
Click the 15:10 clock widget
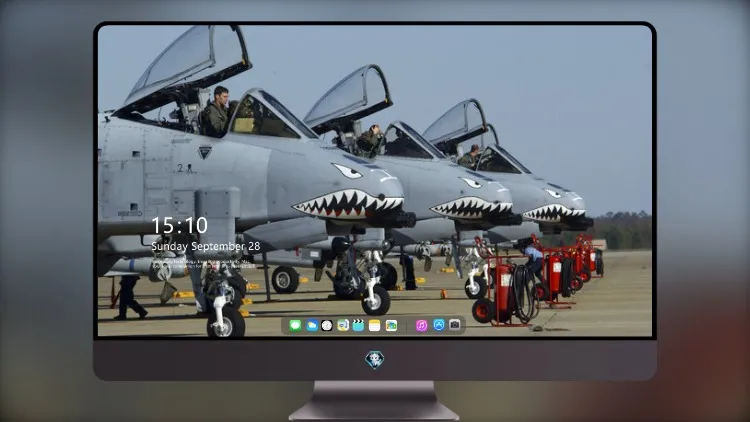click(180, 225)
